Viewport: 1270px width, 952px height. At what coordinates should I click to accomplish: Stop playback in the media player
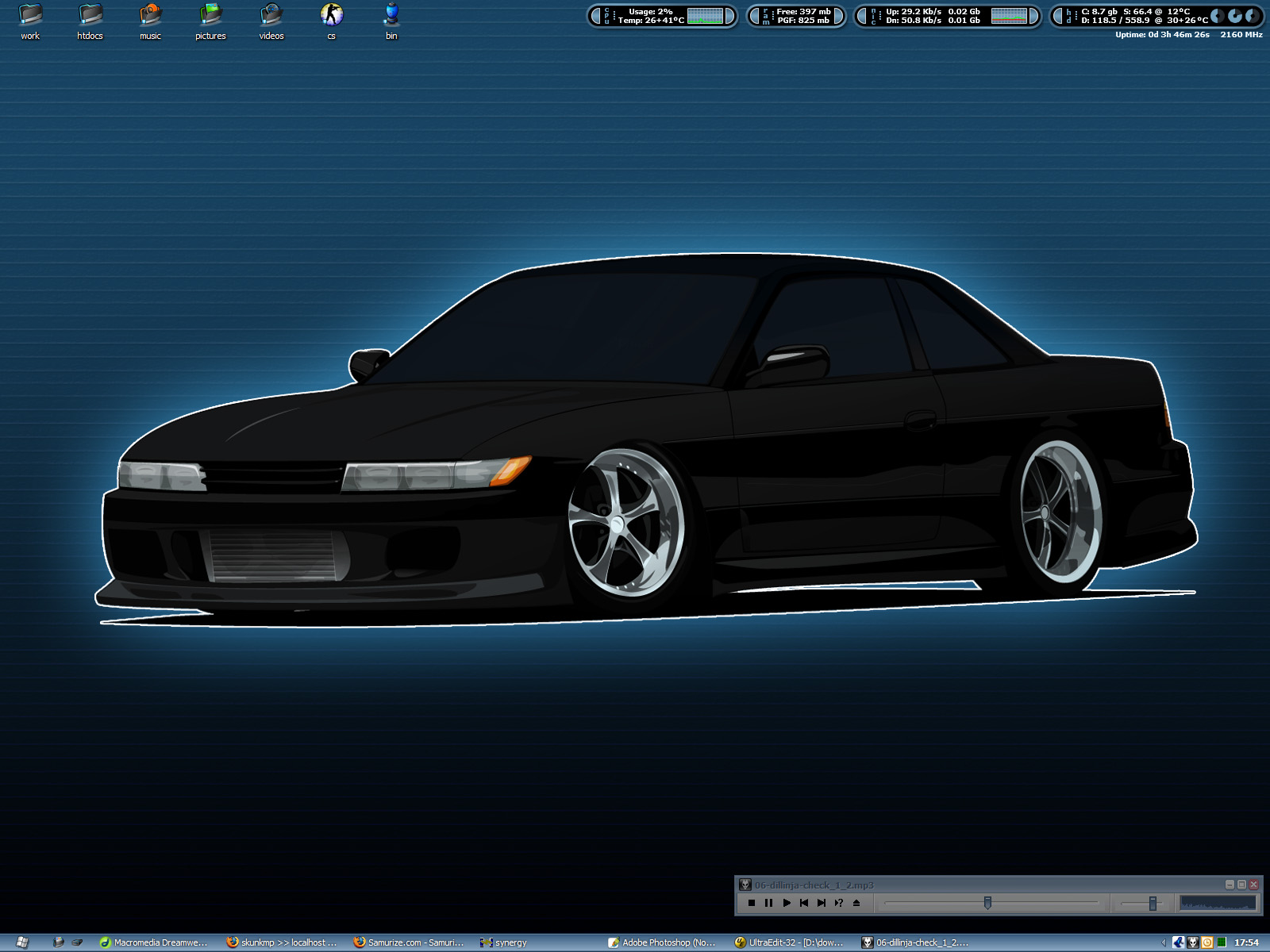(751, 903)
